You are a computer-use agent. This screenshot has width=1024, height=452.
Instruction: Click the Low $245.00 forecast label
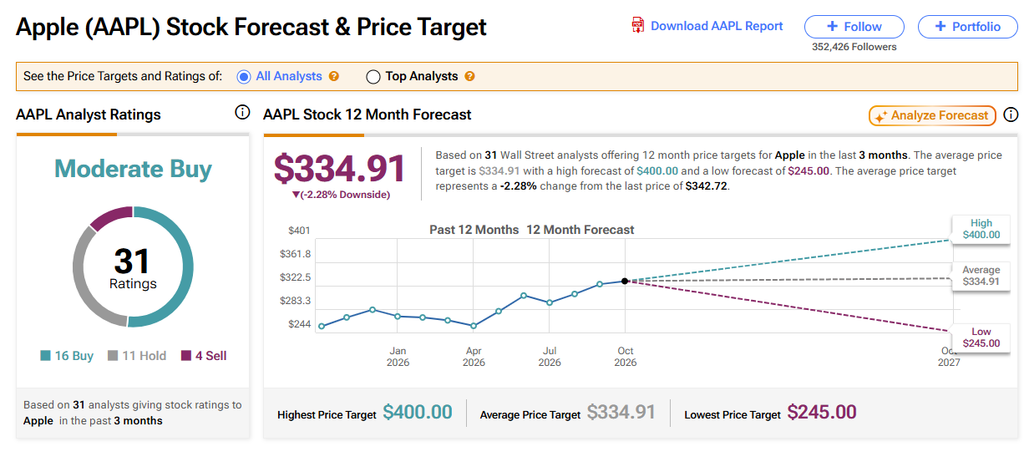[981, 338]
